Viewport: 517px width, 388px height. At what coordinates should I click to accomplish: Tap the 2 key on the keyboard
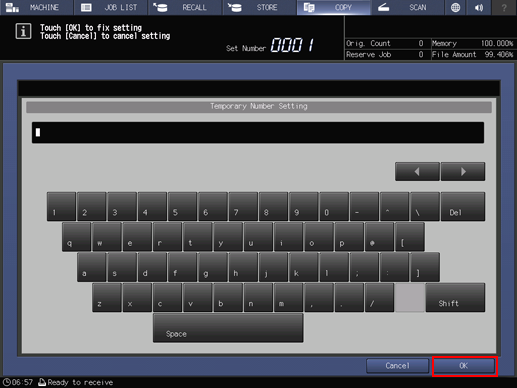(92, 206)
